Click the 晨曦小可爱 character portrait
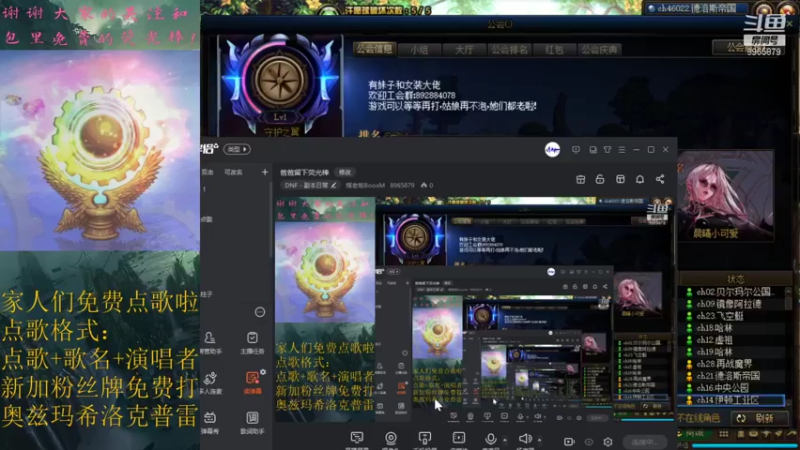Screen dimensions: 800x450 pos(725,195)
